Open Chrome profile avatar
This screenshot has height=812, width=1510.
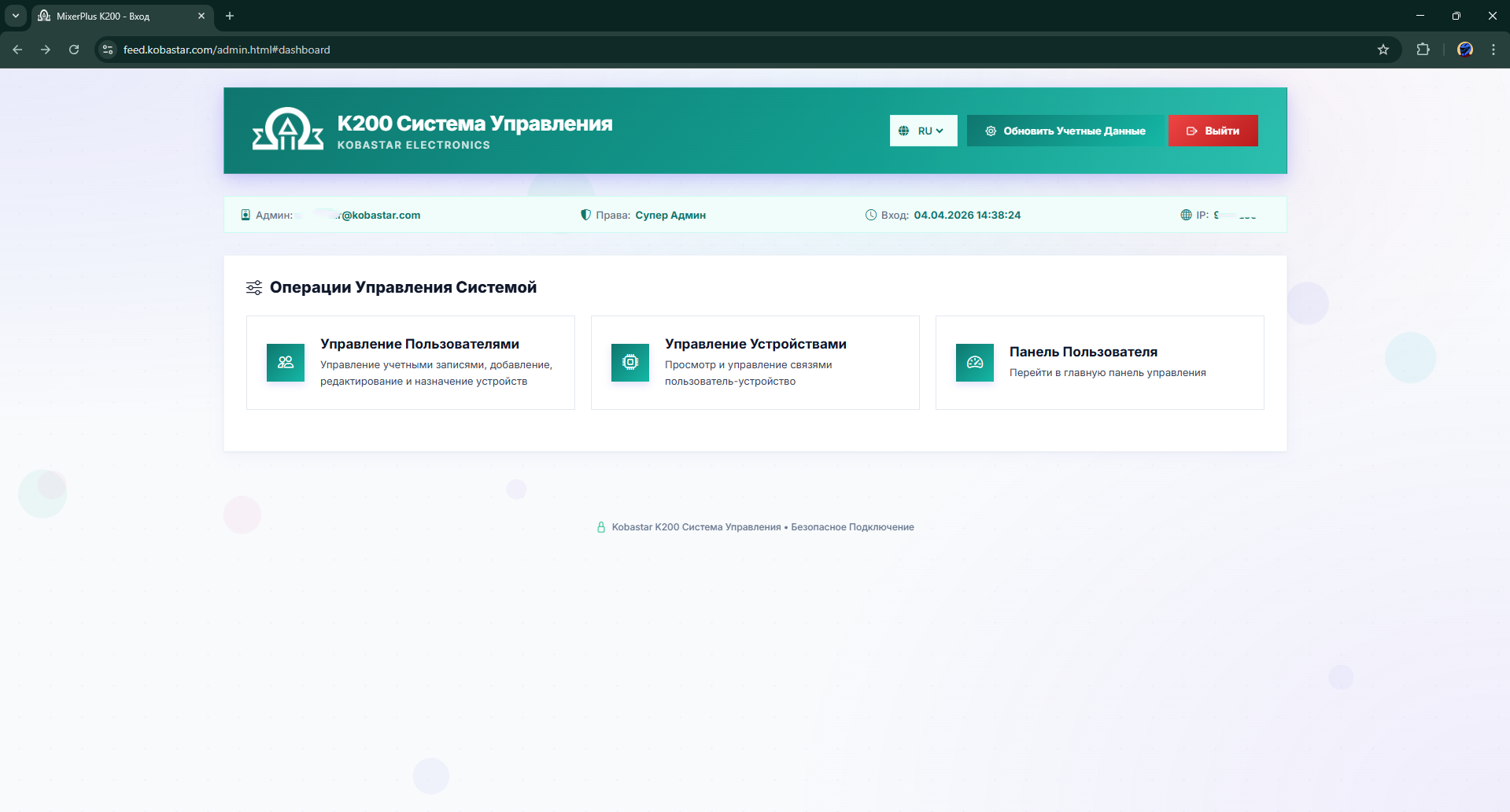1464,50
